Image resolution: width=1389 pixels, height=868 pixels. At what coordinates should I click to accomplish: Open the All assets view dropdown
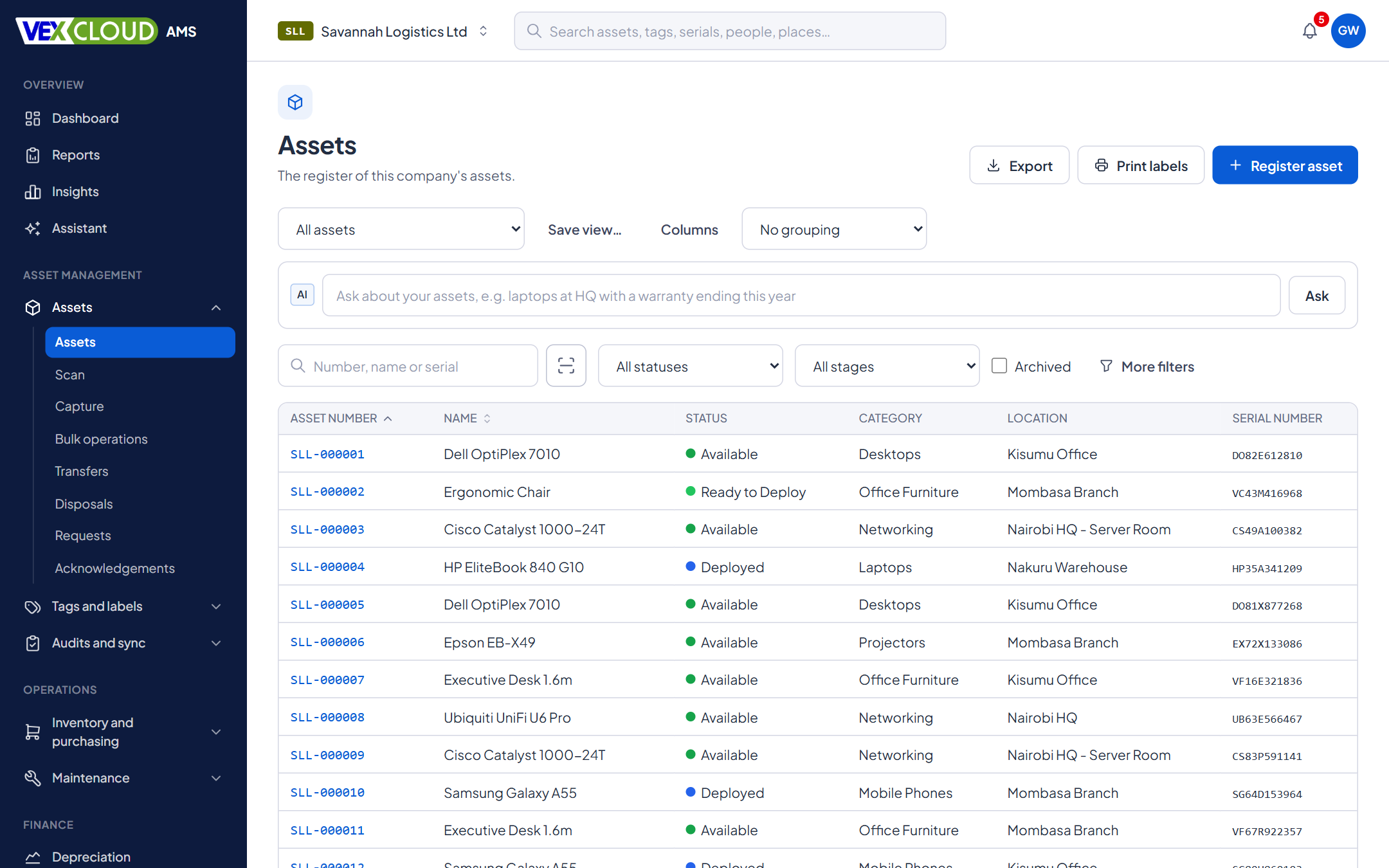click(401, 229)
